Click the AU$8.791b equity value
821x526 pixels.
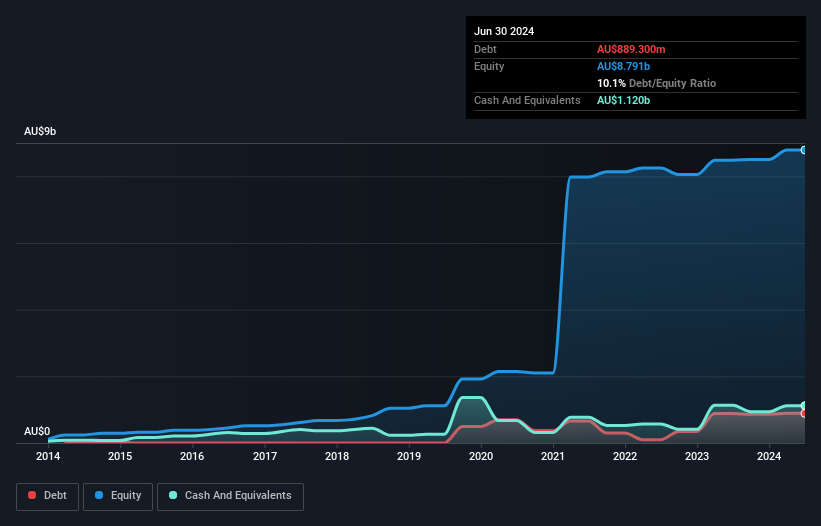tap(623, 66)
